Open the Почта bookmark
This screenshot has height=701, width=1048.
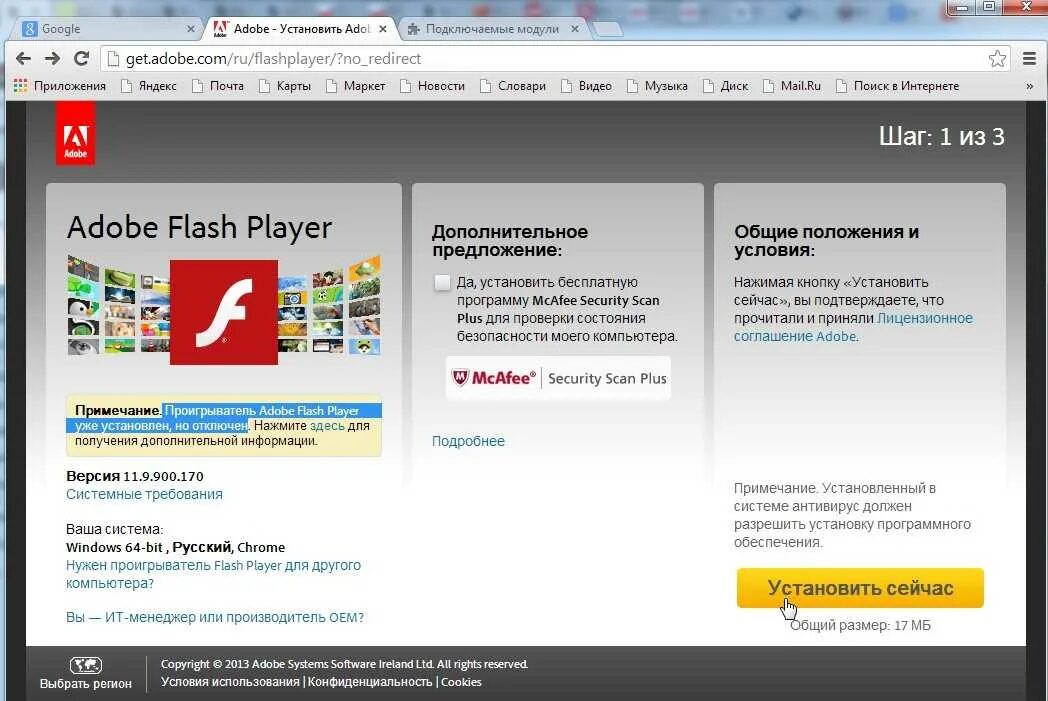pos(218,86)
